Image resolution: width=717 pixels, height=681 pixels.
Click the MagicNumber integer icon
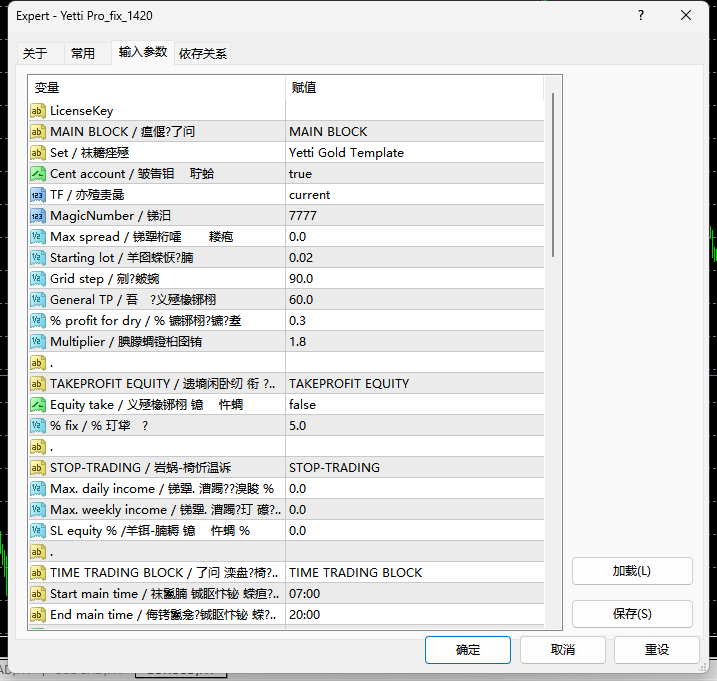coord(38,216)
